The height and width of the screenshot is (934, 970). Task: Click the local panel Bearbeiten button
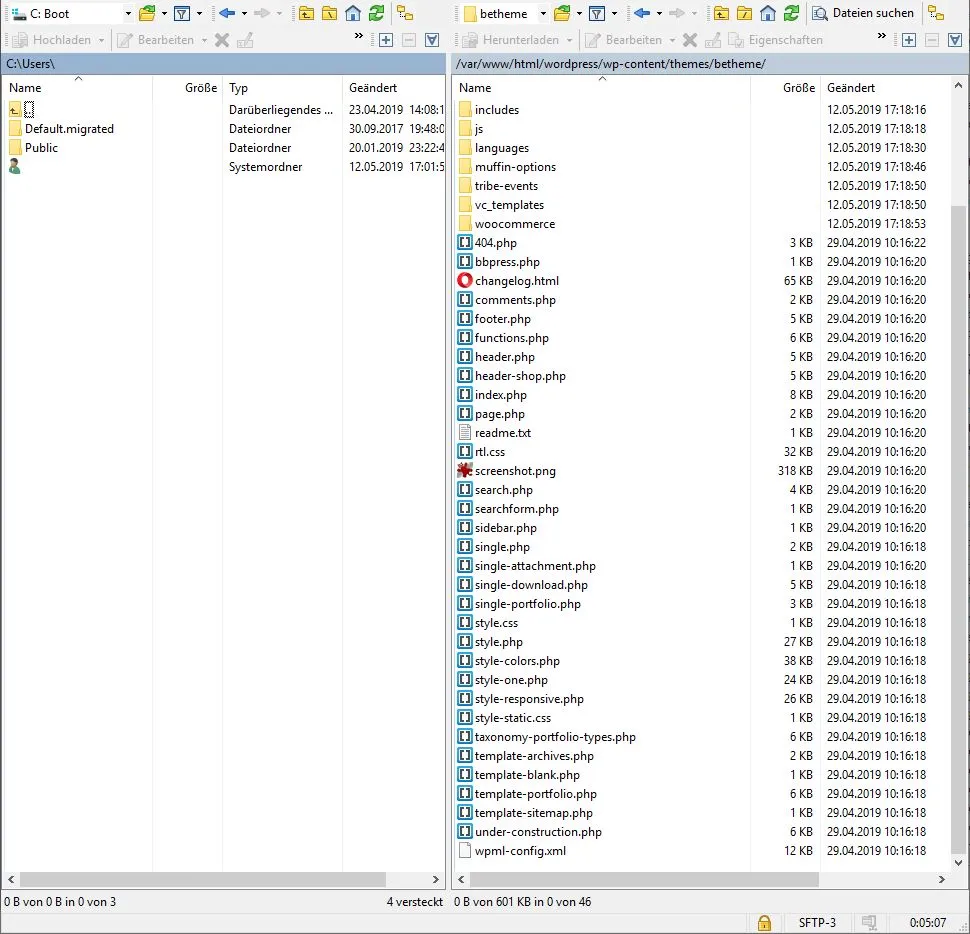[x=156, y=40]
